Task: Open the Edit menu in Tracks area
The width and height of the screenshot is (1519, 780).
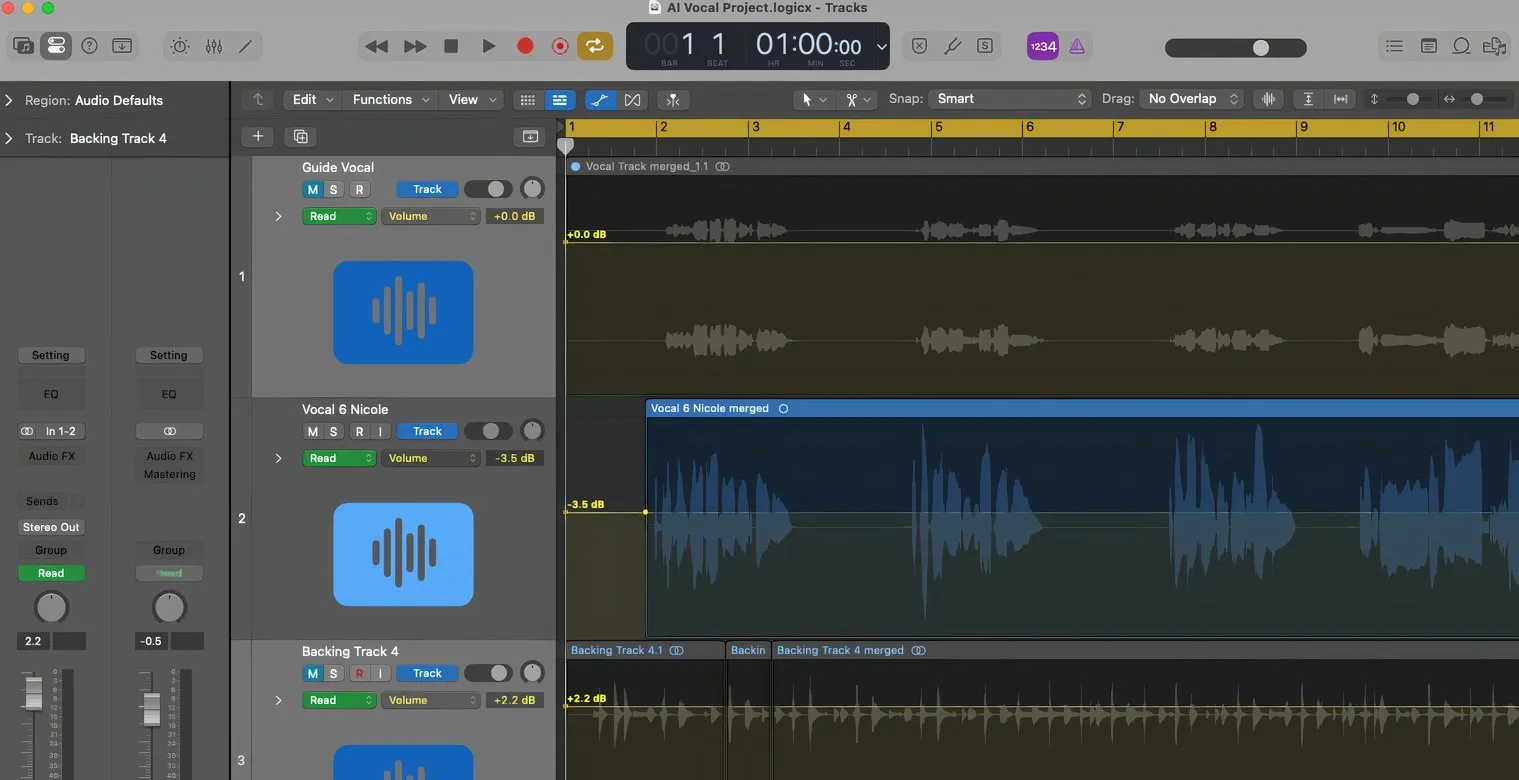Action: click(x=312, y=100)
